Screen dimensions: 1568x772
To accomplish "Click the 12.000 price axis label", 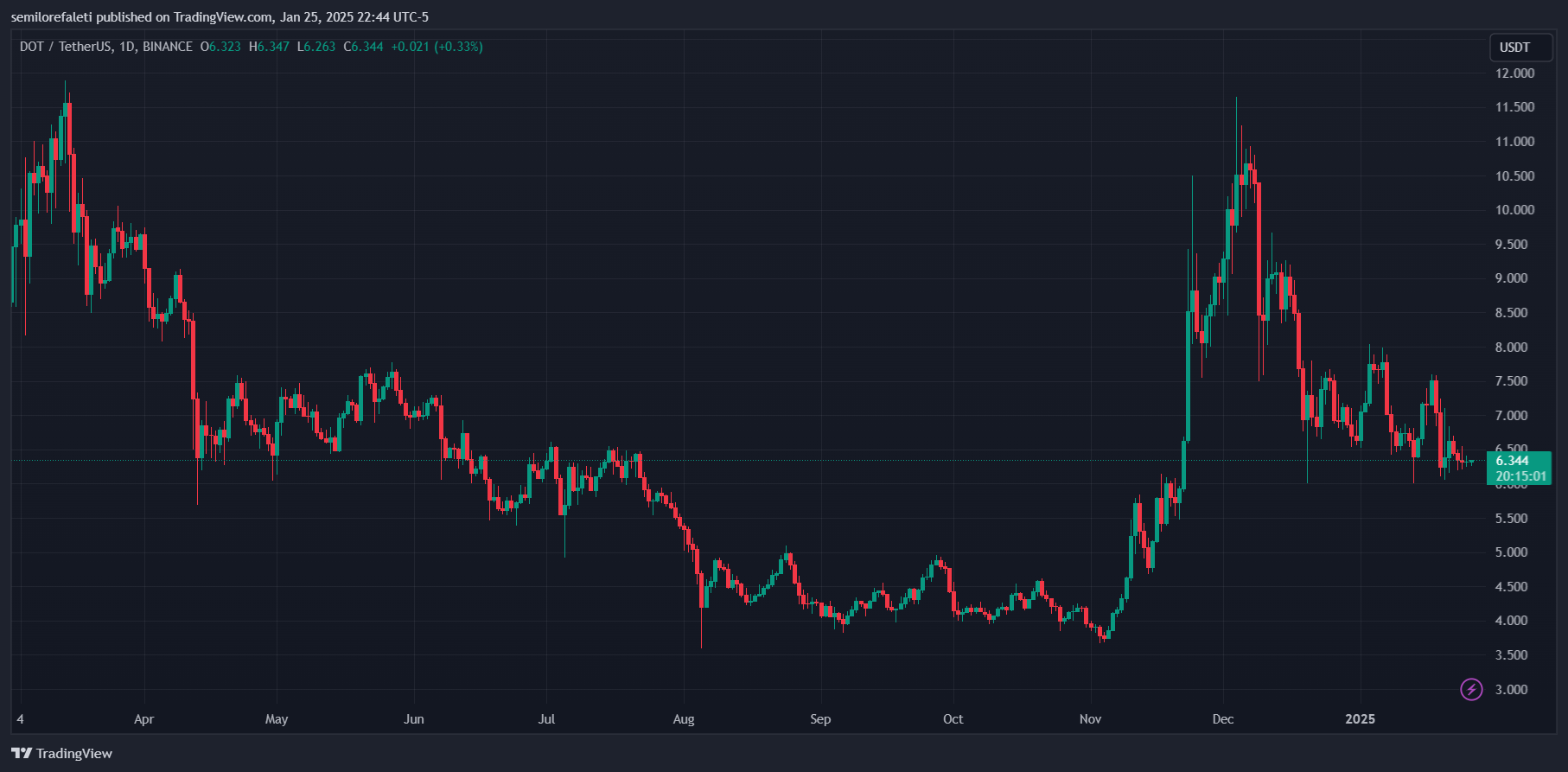I will point(1515,73).
